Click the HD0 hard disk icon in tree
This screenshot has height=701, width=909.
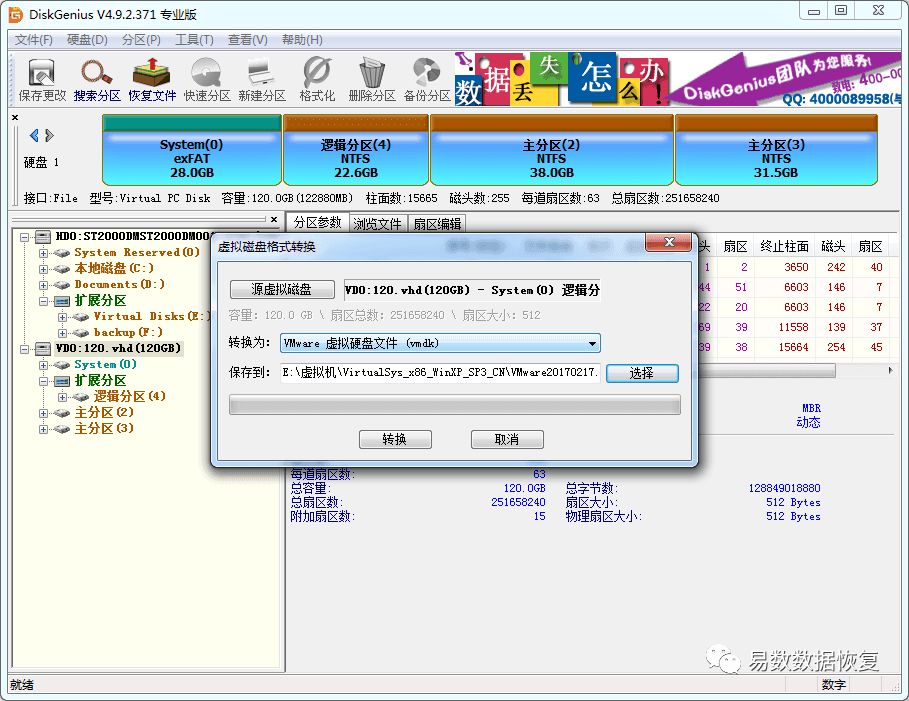coord(43,237)
